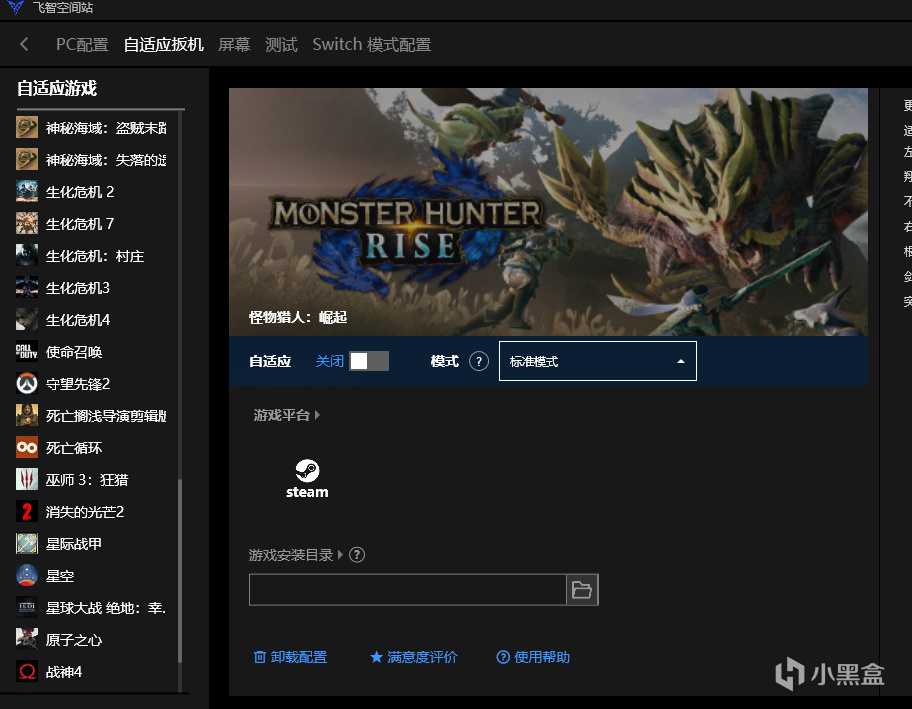Open the Switch 模式配置 tab
This screenshot has height=709, width=912.
tap(372, 44)
